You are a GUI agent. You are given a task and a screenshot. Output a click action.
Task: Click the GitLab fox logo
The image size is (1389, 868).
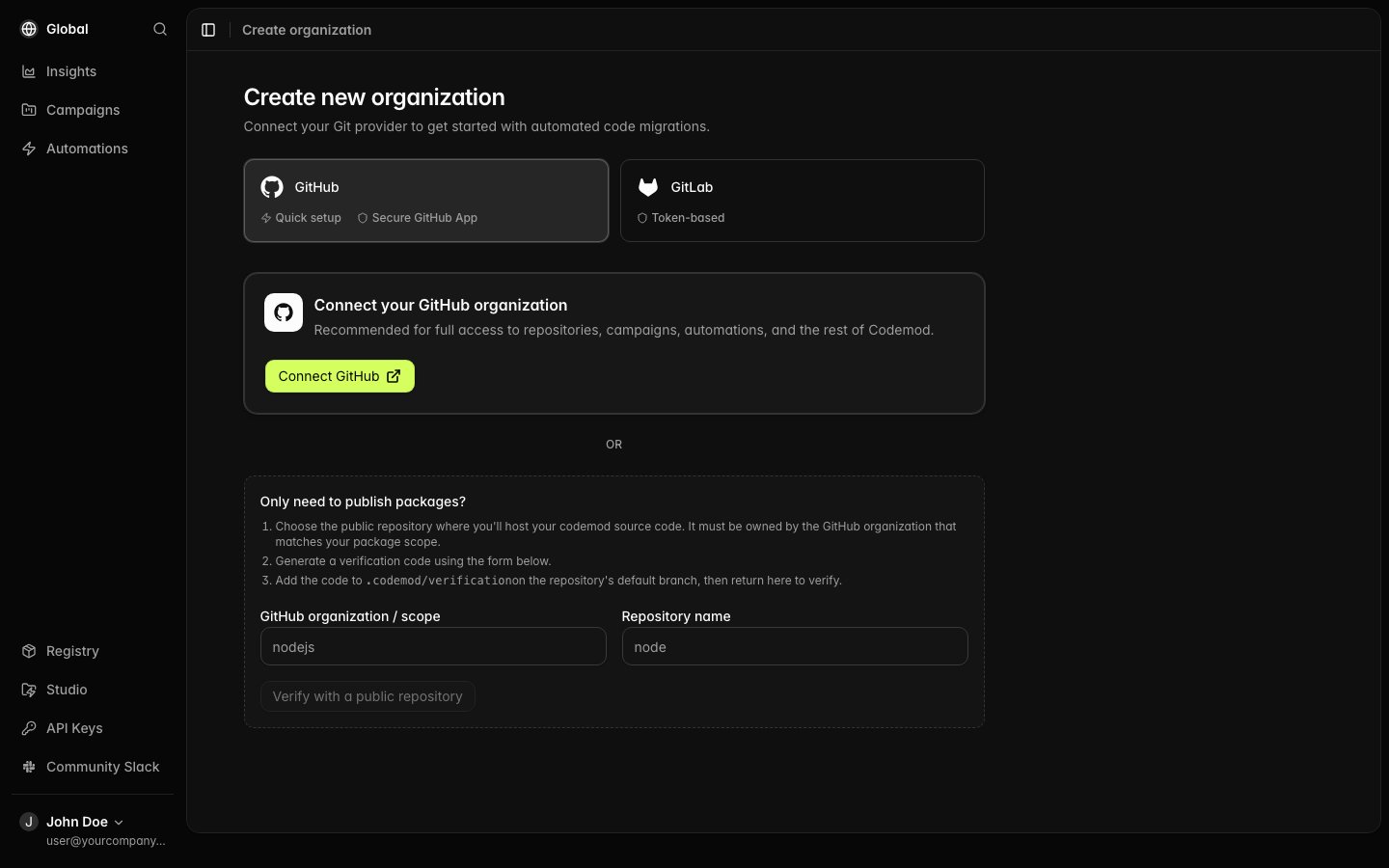(x=648, y=187)
